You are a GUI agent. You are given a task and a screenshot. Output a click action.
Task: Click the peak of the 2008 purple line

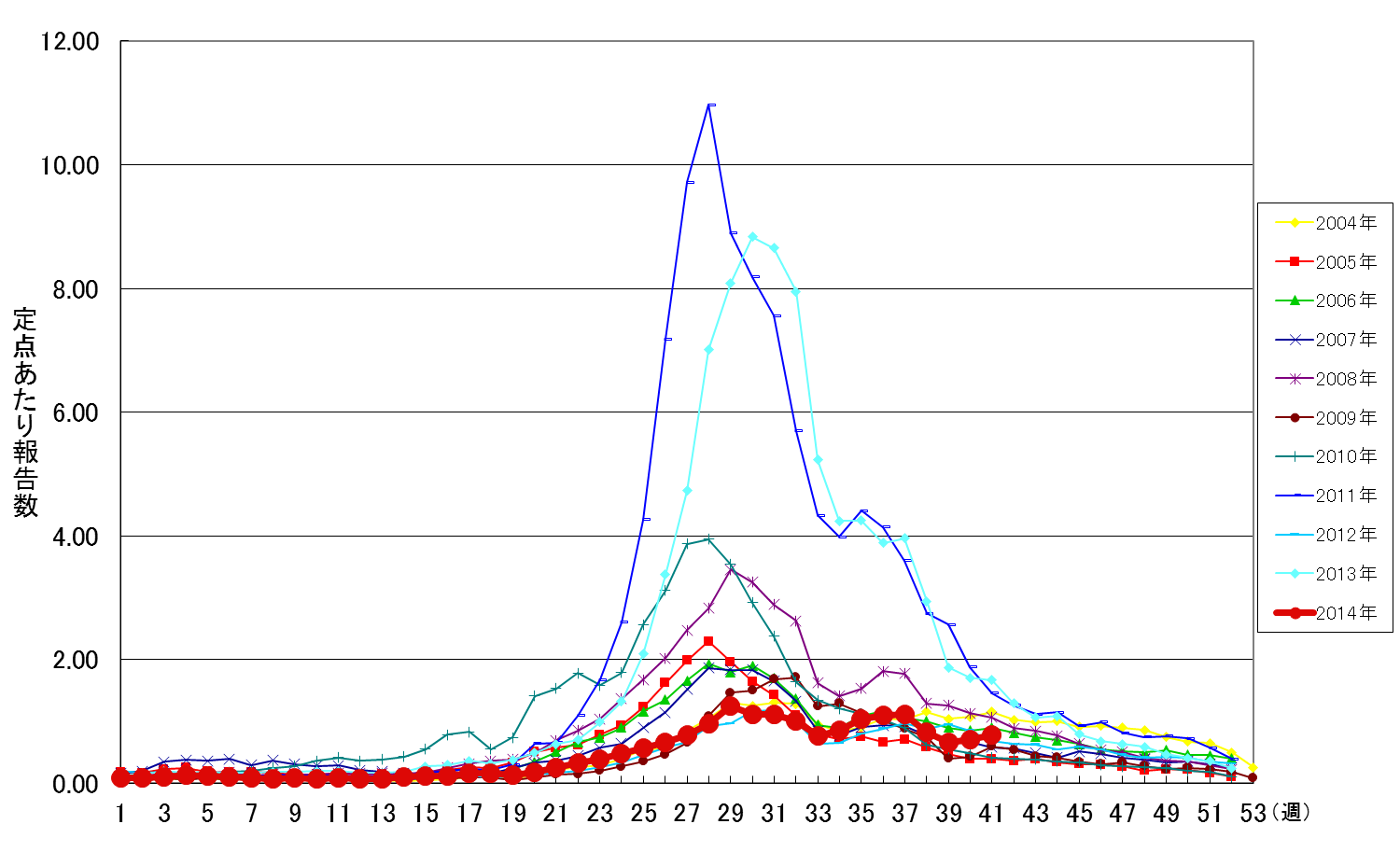pos(731,570)
